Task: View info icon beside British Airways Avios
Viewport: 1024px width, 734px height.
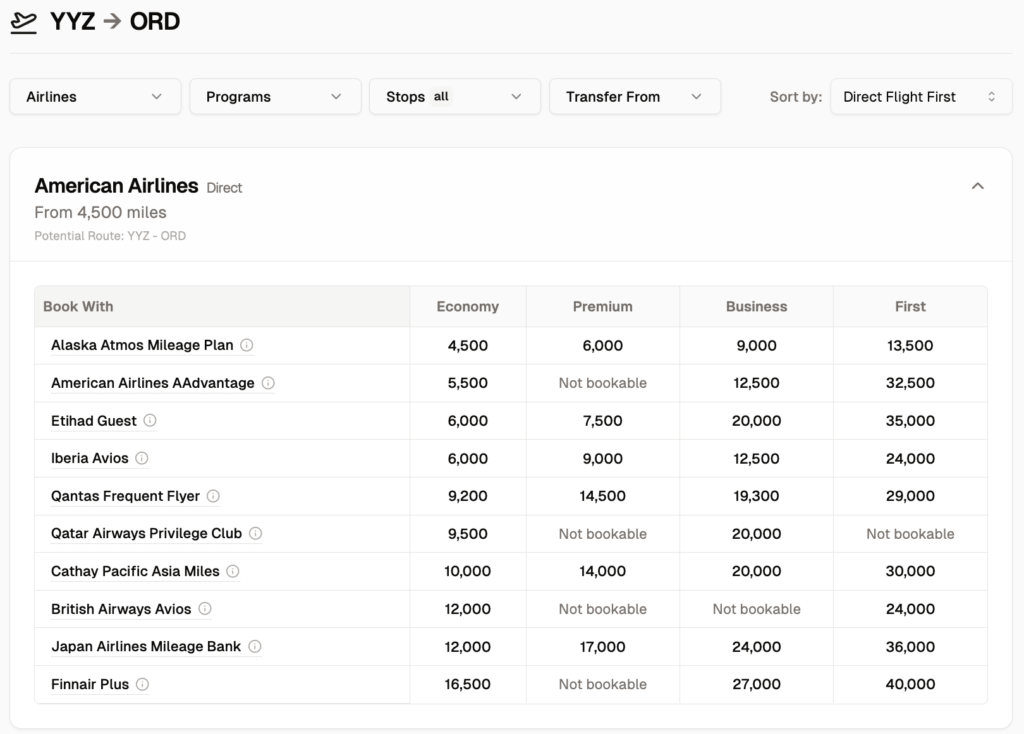Action: (x=205, y=609)
